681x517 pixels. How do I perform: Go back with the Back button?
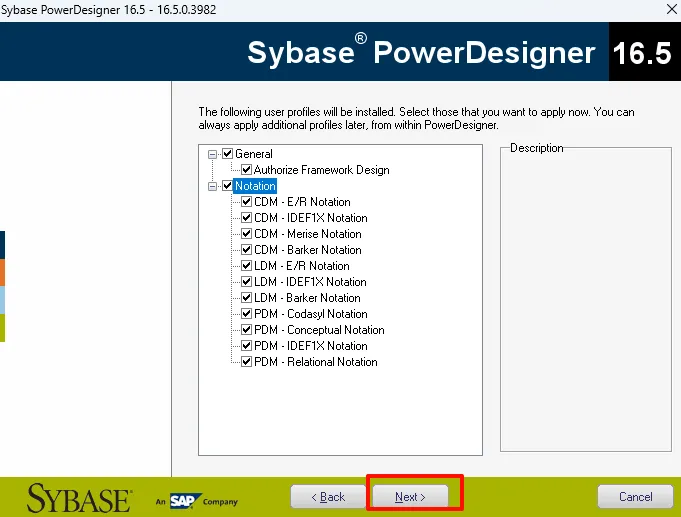pos(328,497)
